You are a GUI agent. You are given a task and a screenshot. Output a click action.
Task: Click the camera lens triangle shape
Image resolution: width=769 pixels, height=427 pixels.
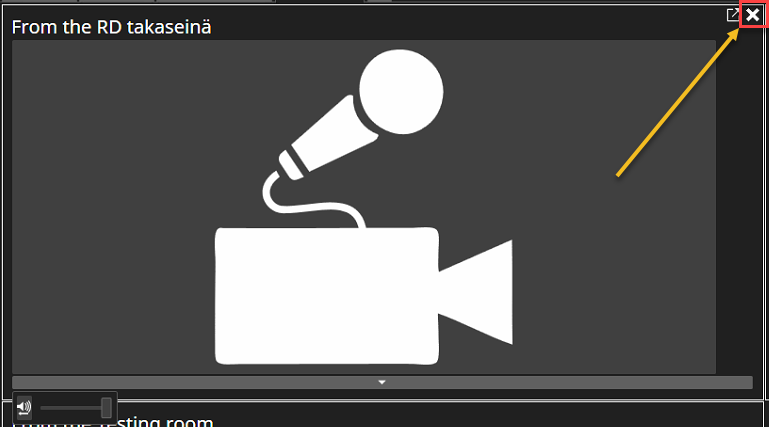[475, 292]
